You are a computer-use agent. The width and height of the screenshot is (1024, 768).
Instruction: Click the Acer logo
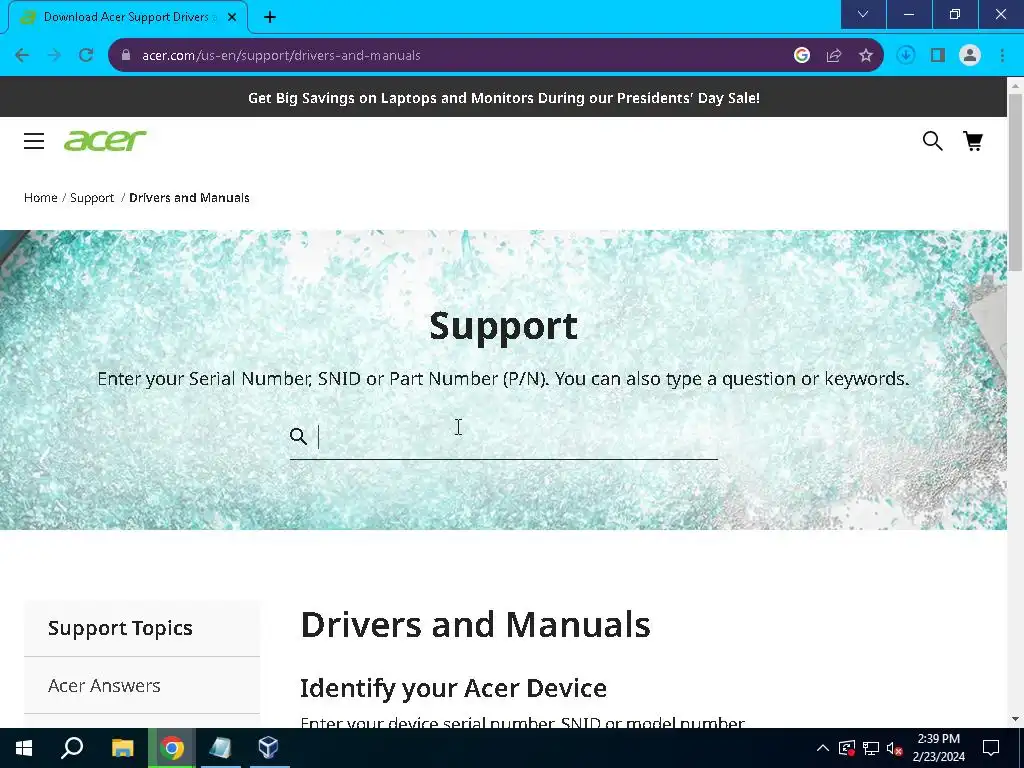105,140
